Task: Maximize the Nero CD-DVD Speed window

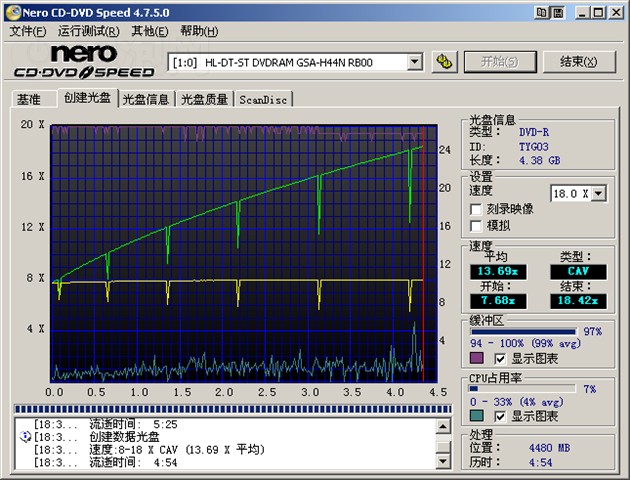Action: 598,13
